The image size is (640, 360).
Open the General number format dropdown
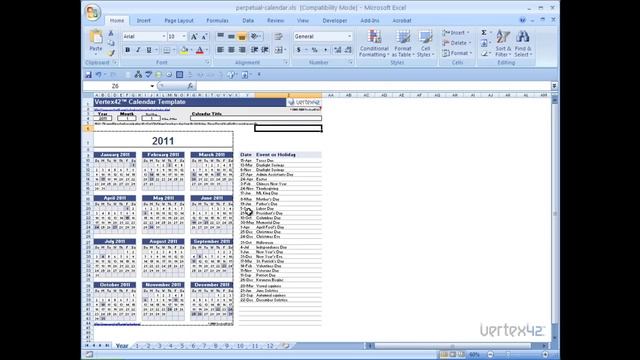(349, 37)
